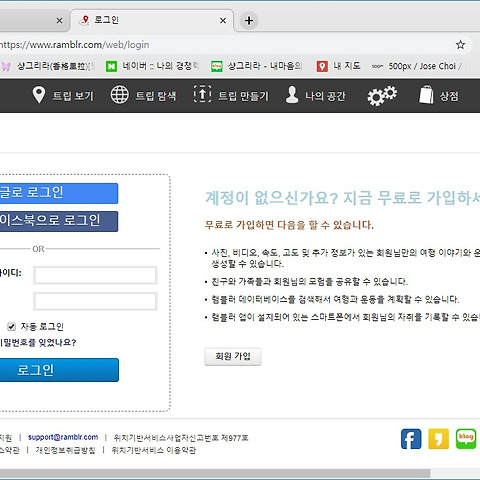
Task: Switch to the 로그인 tab
Action: click(152, 20)
